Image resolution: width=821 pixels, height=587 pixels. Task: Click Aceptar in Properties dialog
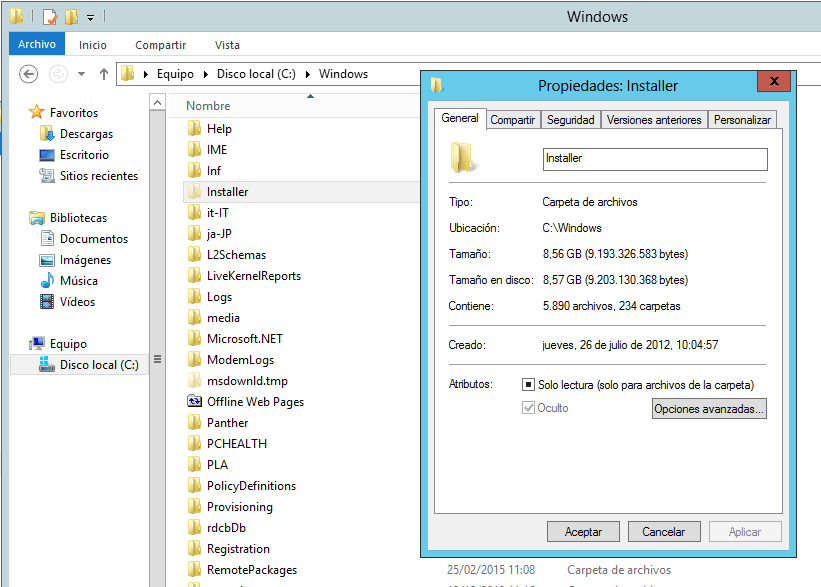583,532
